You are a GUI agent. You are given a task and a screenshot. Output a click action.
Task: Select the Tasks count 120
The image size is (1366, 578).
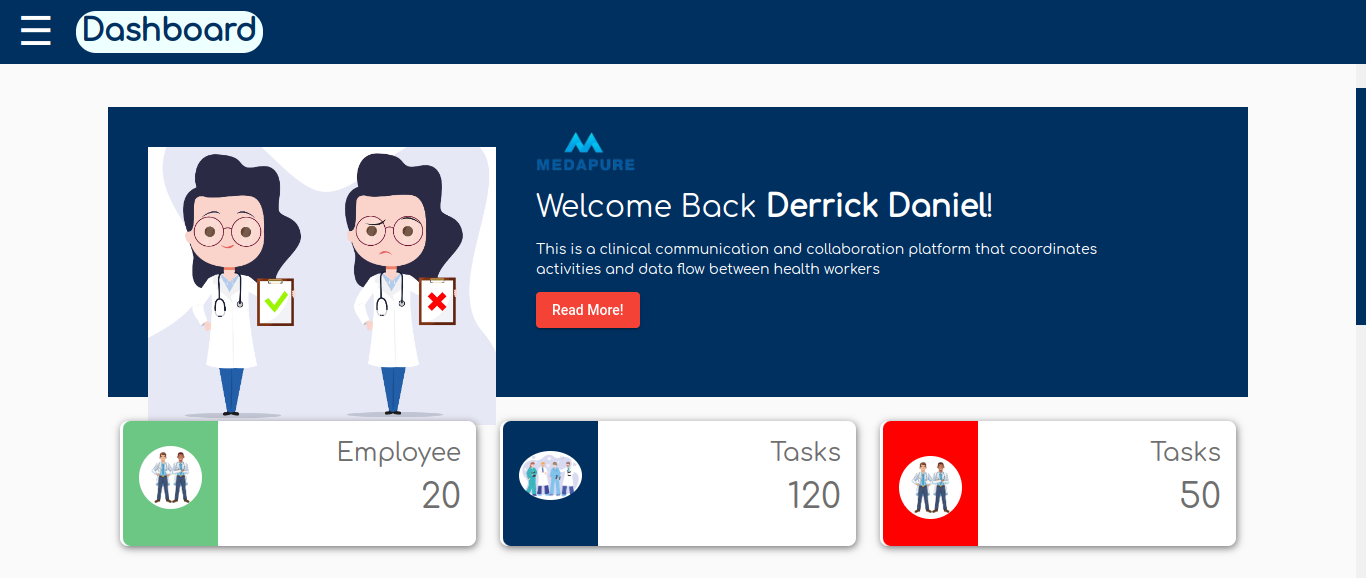(814, 495)
